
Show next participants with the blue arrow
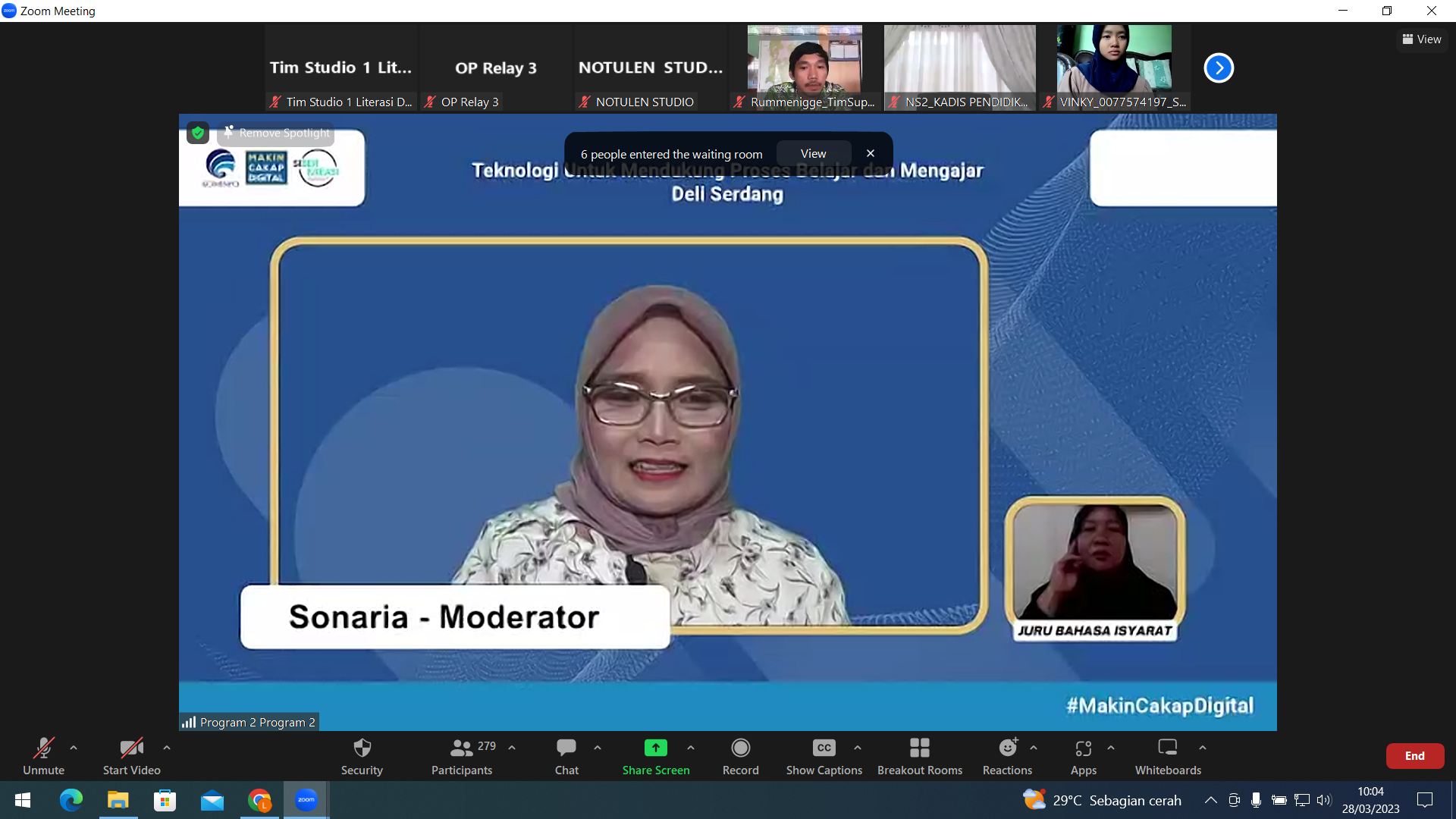[1219, 67]
